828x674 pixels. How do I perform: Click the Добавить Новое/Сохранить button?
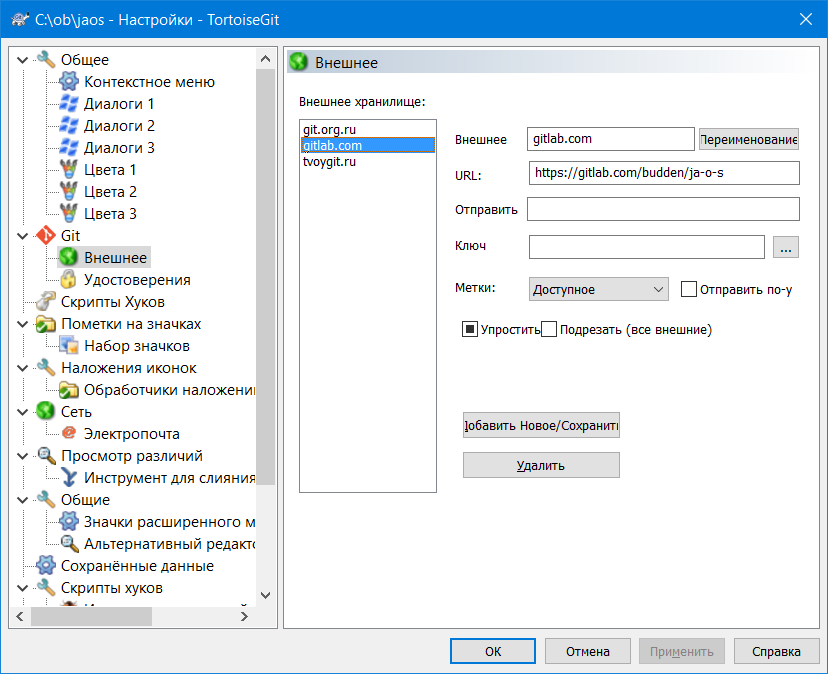pyautogui.click(x=541, y=425)
